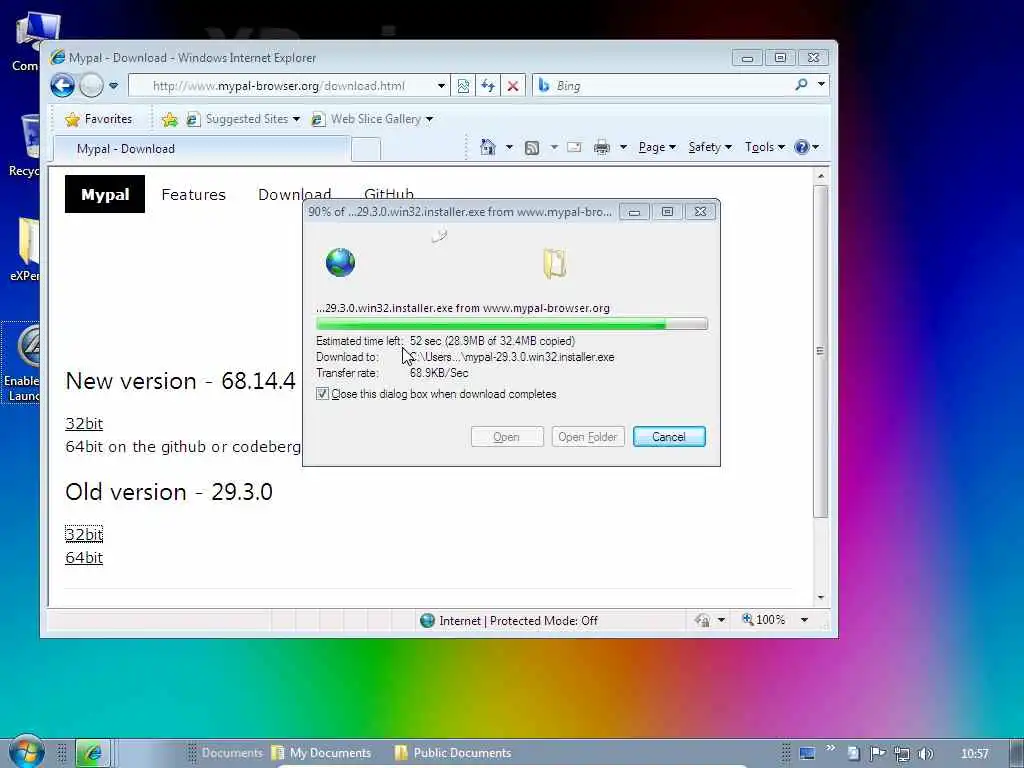Screen dimensions: 1024x768
Task: Toggle Compatibility View icon
Action: tap(463, 86)
